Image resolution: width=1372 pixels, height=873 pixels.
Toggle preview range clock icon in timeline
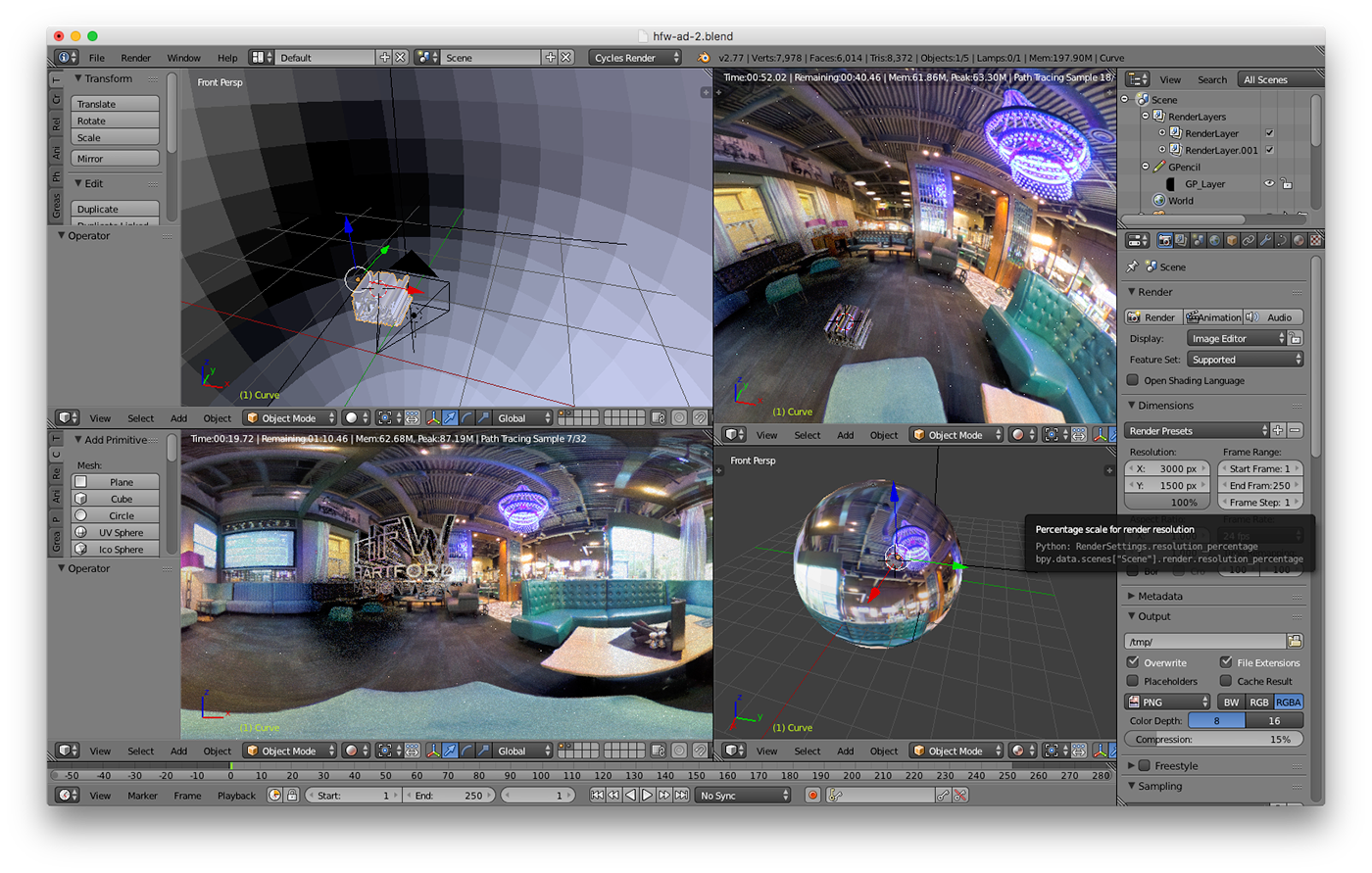click(275, 796)
